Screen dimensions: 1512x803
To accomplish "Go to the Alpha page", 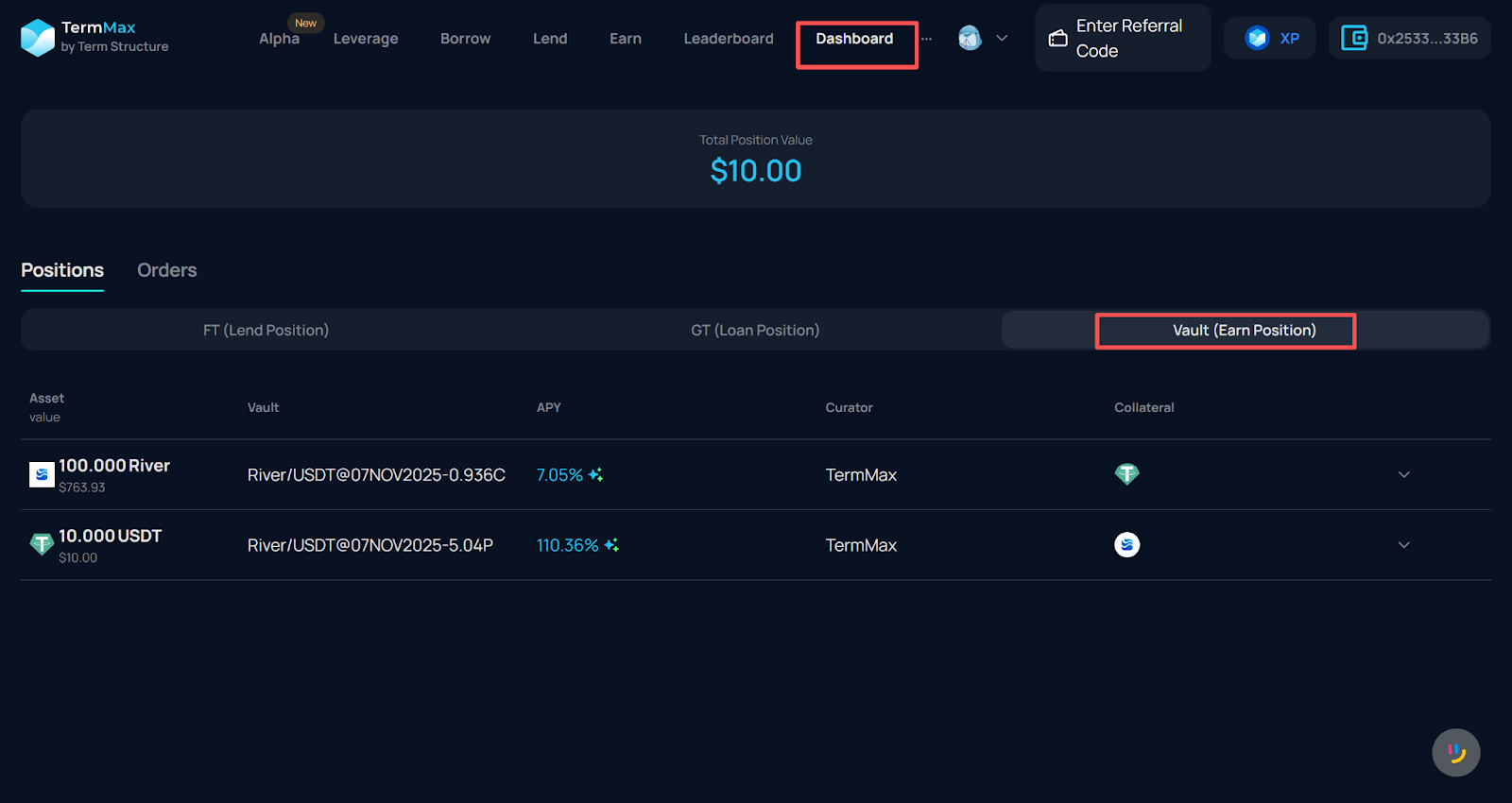I will [279, 39].
